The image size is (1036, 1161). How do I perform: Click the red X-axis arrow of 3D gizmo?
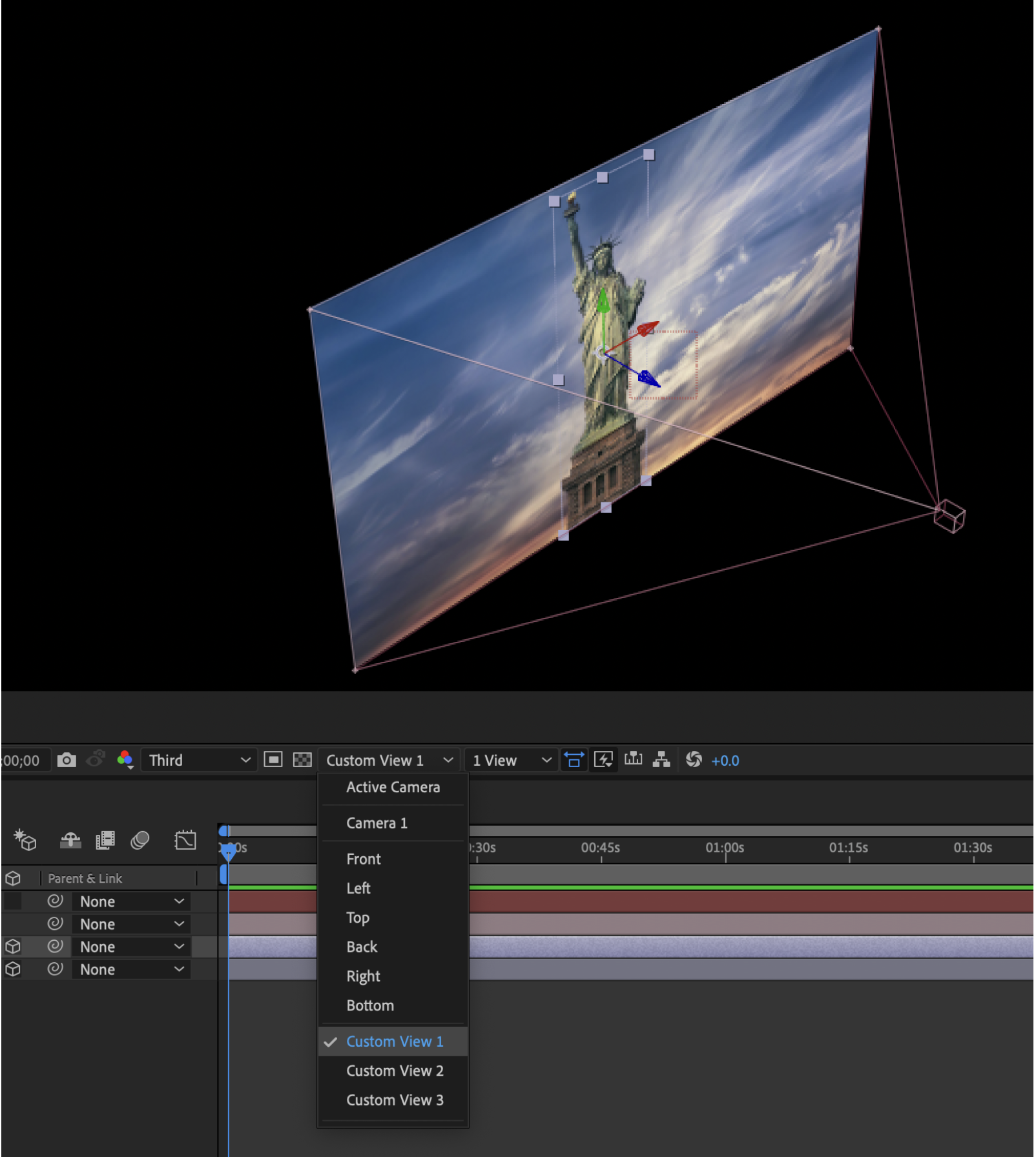(x=648, y=328)
